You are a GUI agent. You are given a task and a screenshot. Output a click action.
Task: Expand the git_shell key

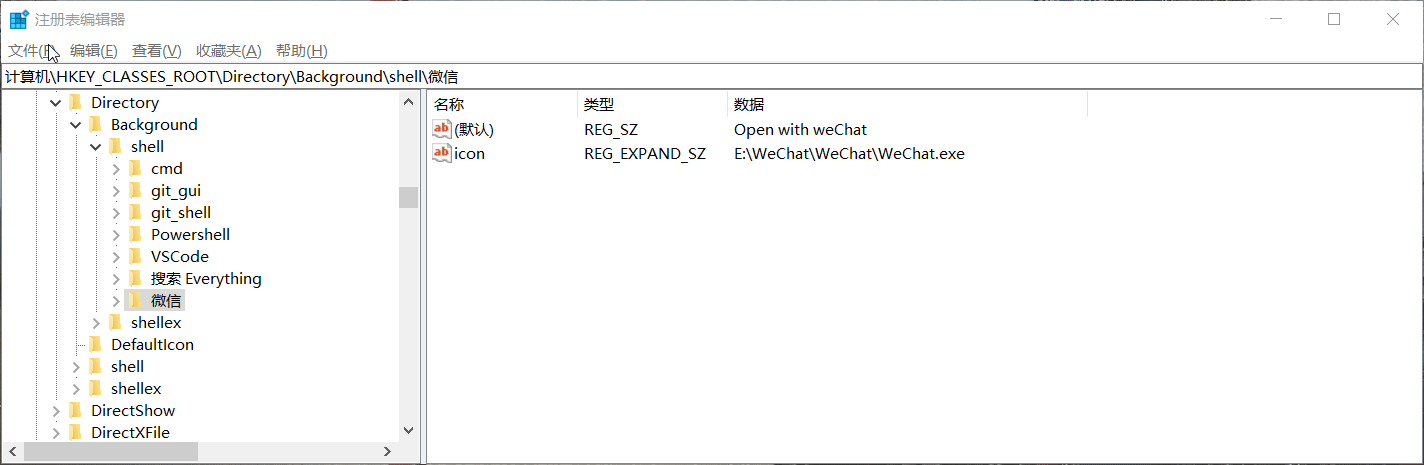click(116, 212)
